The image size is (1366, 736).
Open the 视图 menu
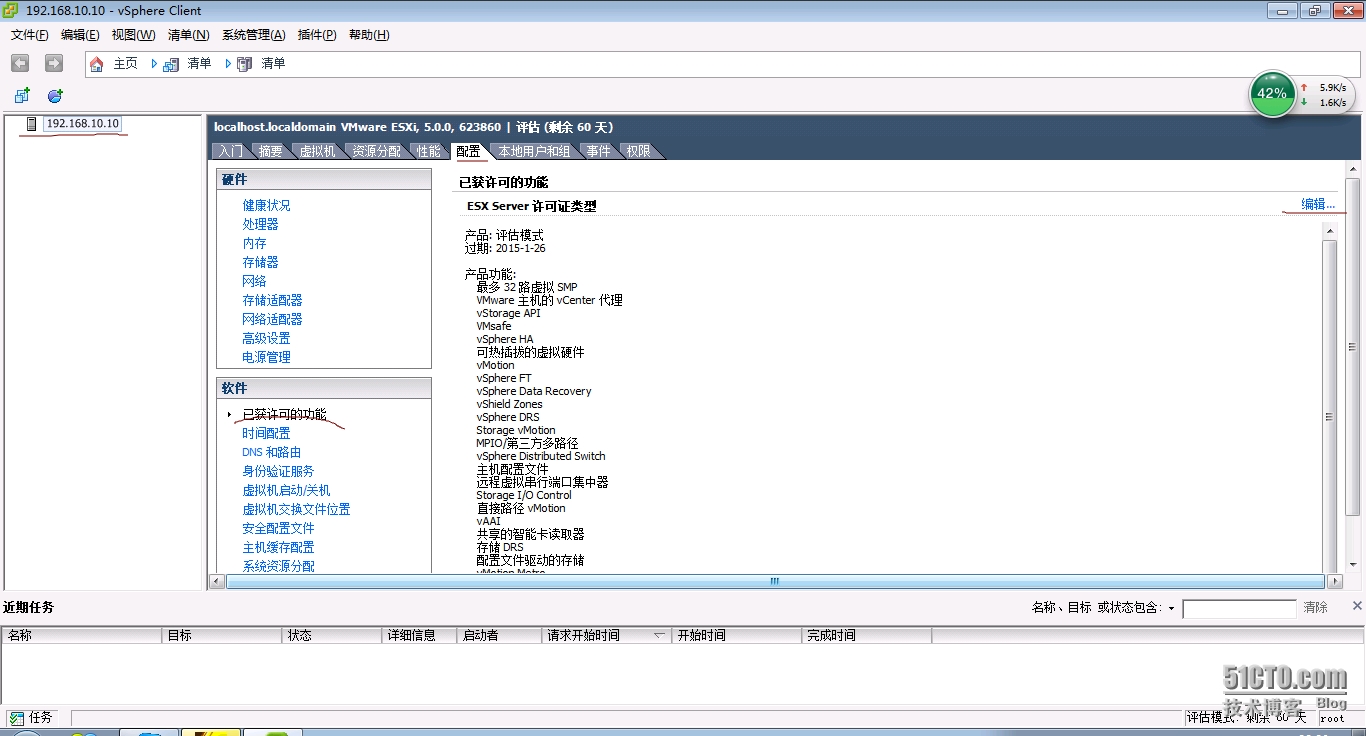click(133, 35)
